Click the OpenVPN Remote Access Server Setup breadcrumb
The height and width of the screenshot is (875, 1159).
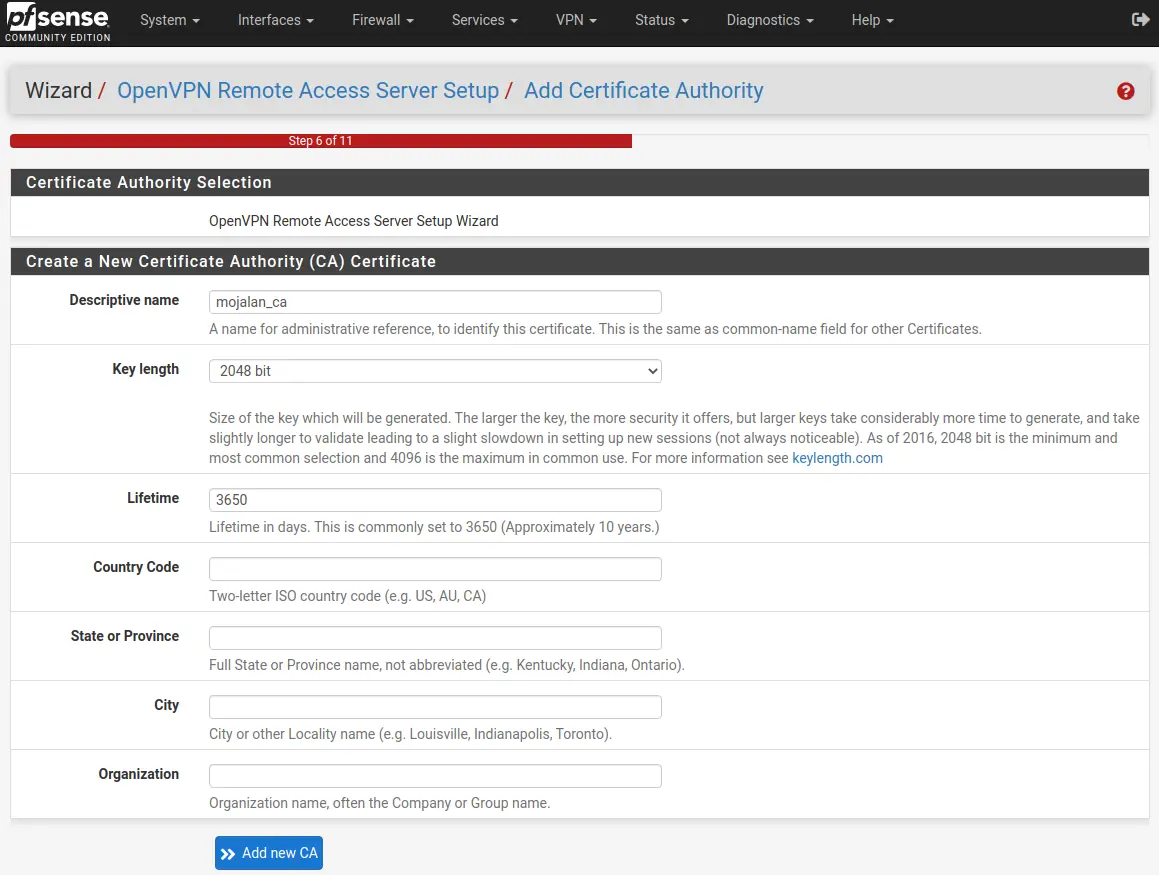coord(308,90)
